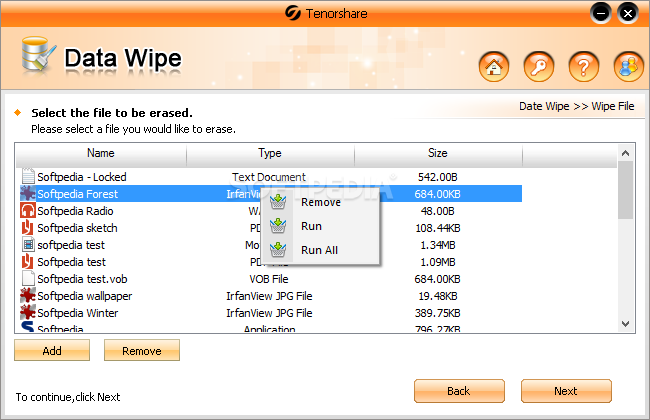Click the 19.48KB size value

pos(438,296)
